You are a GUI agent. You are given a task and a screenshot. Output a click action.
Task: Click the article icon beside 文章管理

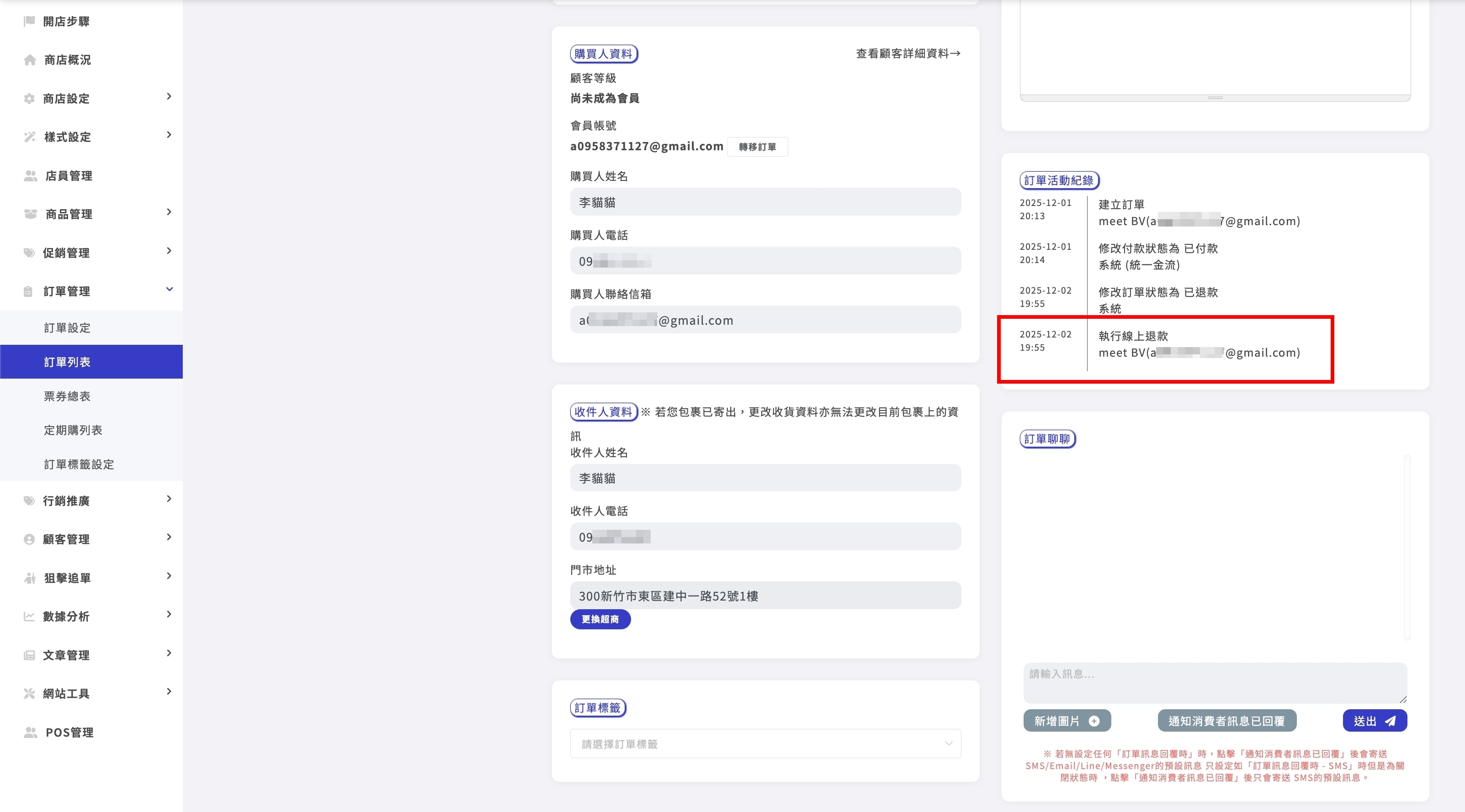pyautogui.click(x=29, y=655)
